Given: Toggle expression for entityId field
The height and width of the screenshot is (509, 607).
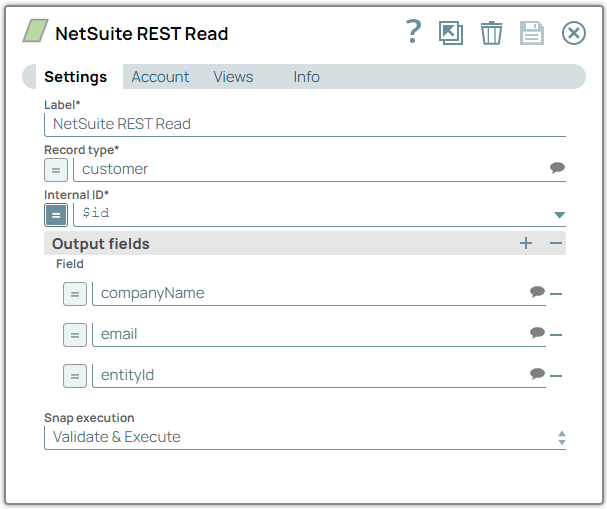Looking at the screenshot, I should (75, 376).
